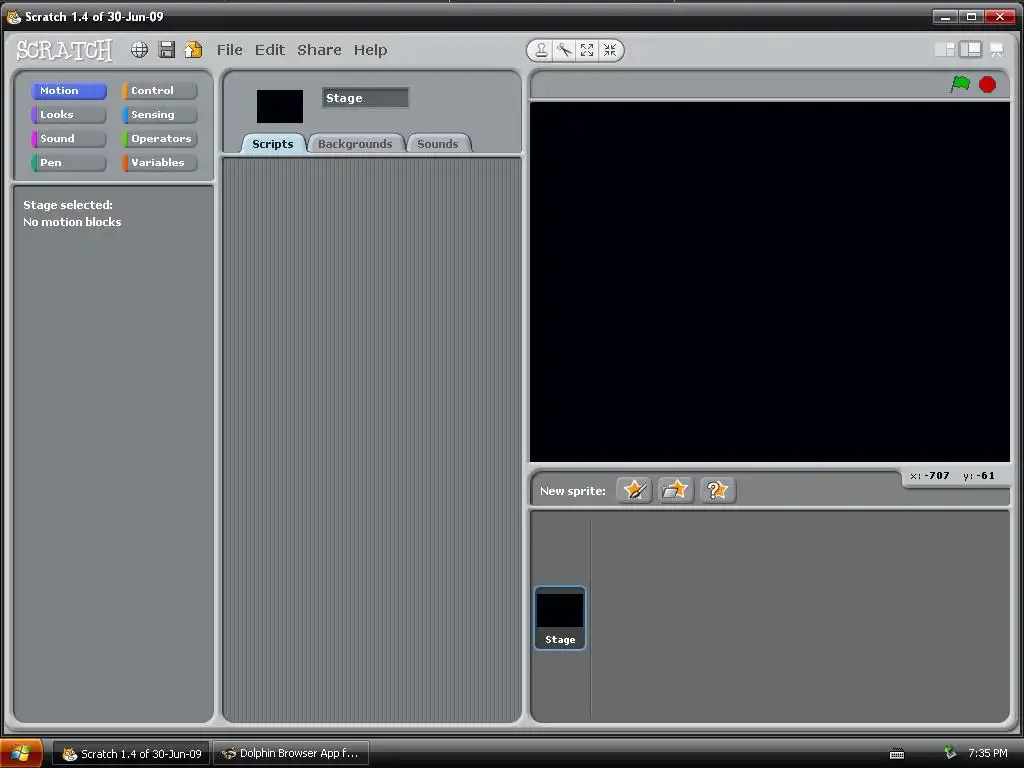Open the File menu
1024x768 pixels.
pos(229,50)
